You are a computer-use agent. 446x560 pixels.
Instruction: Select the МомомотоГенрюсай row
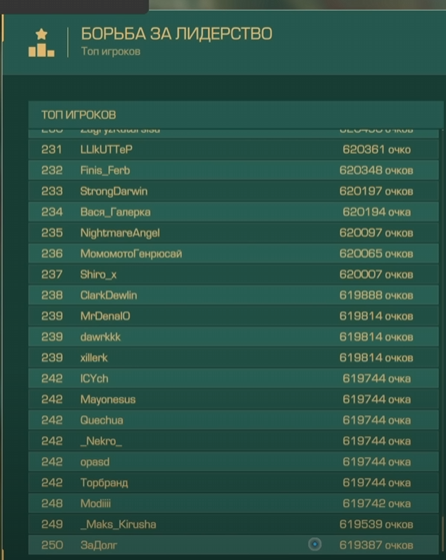[x=234, y=254]
